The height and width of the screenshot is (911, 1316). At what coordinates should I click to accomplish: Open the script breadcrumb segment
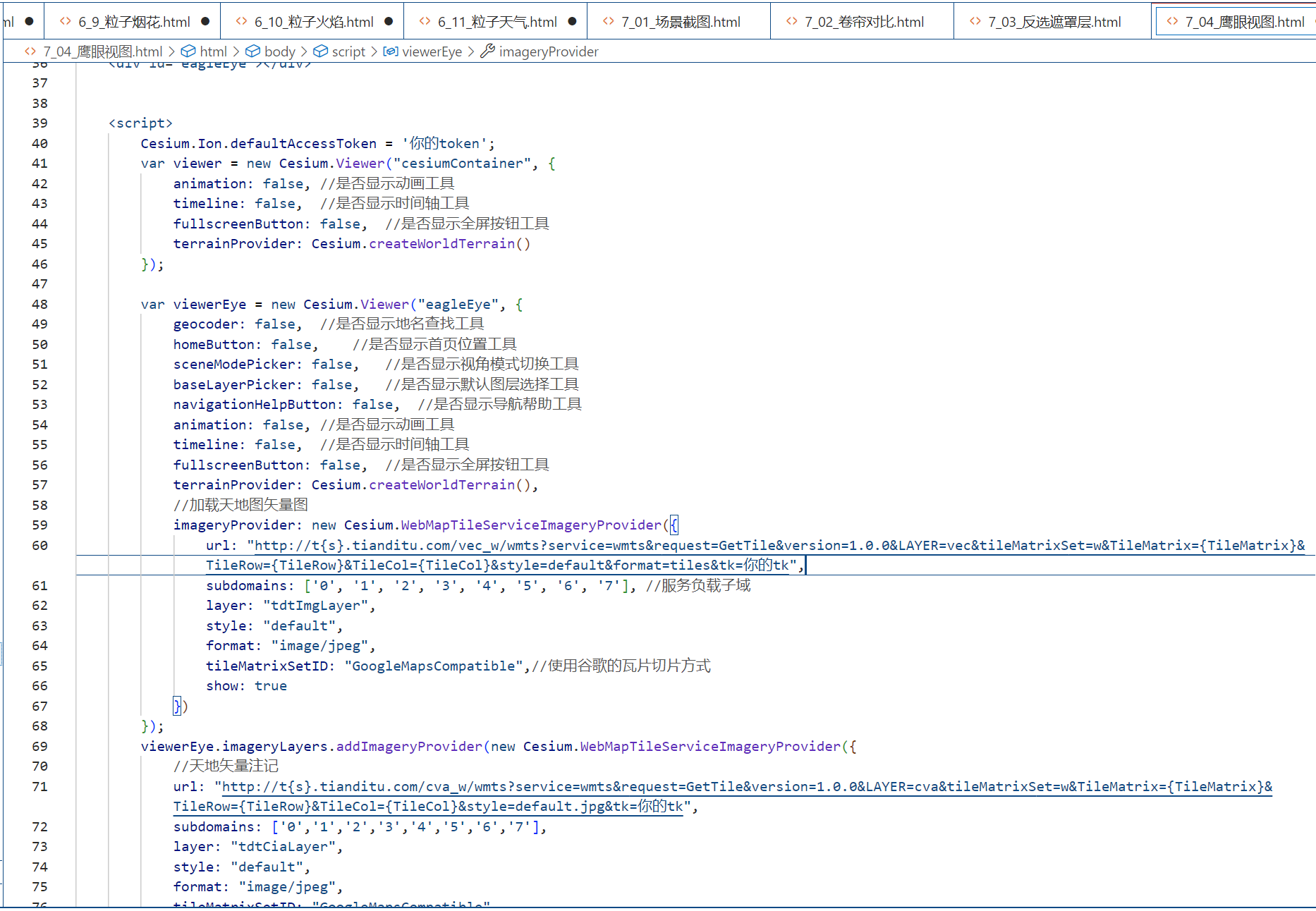(x=348, y=51)
